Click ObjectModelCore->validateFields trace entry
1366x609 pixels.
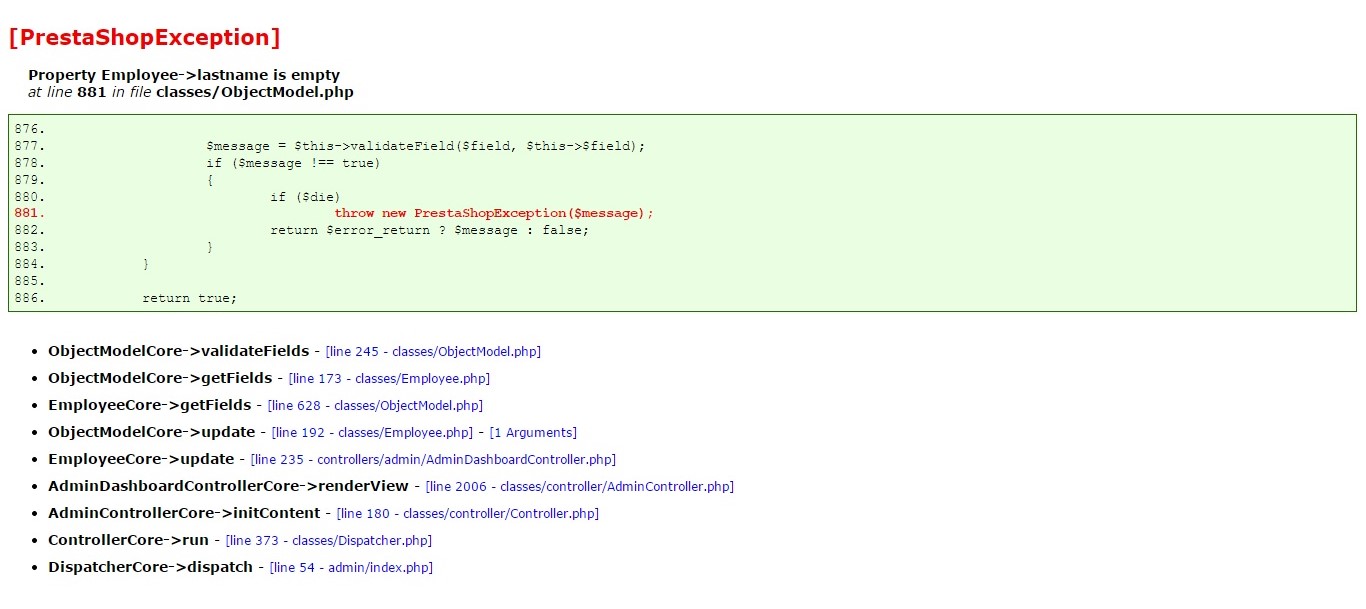point(179,351)
